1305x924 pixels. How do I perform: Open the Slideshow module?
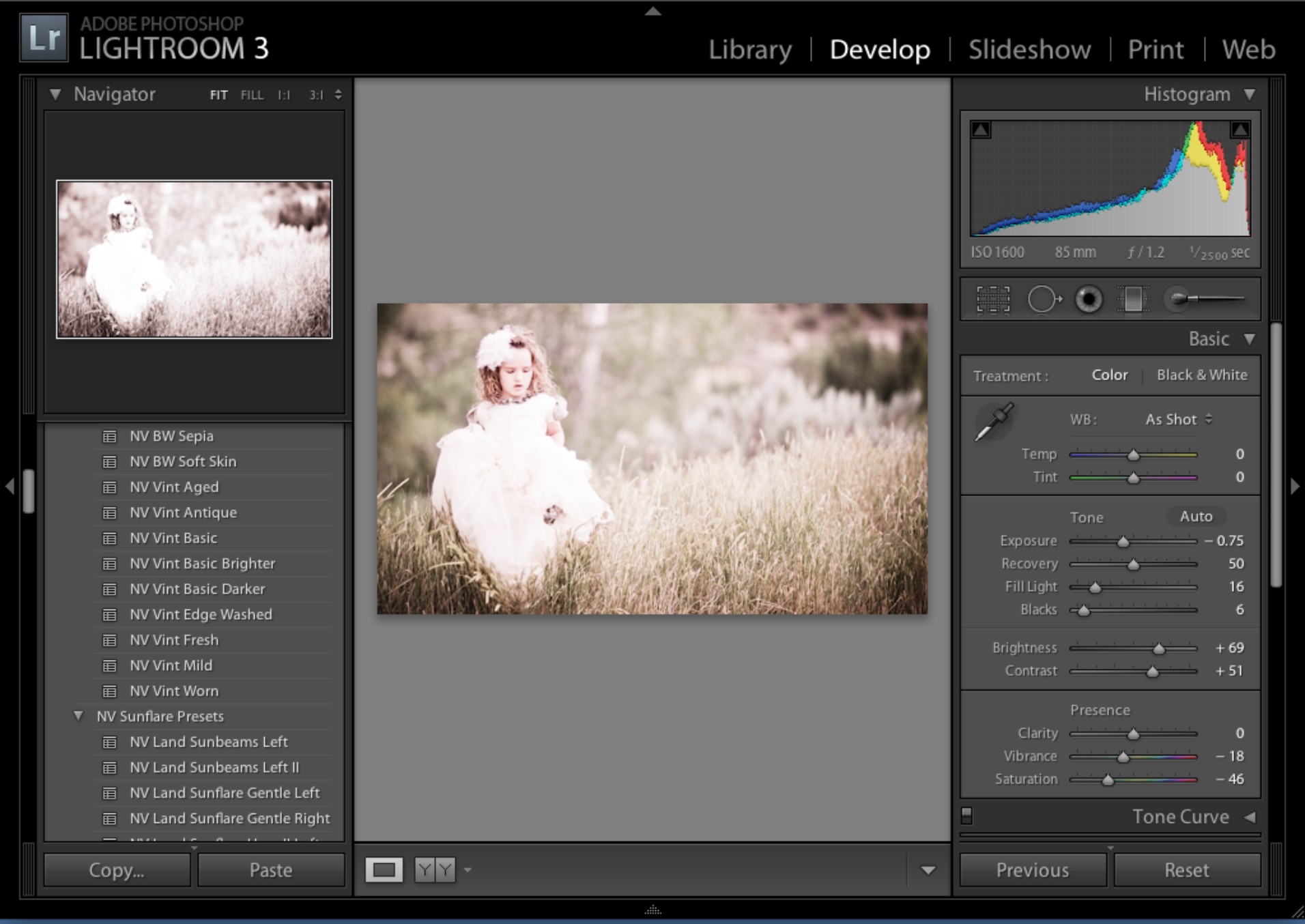[x=1029, y=49]
